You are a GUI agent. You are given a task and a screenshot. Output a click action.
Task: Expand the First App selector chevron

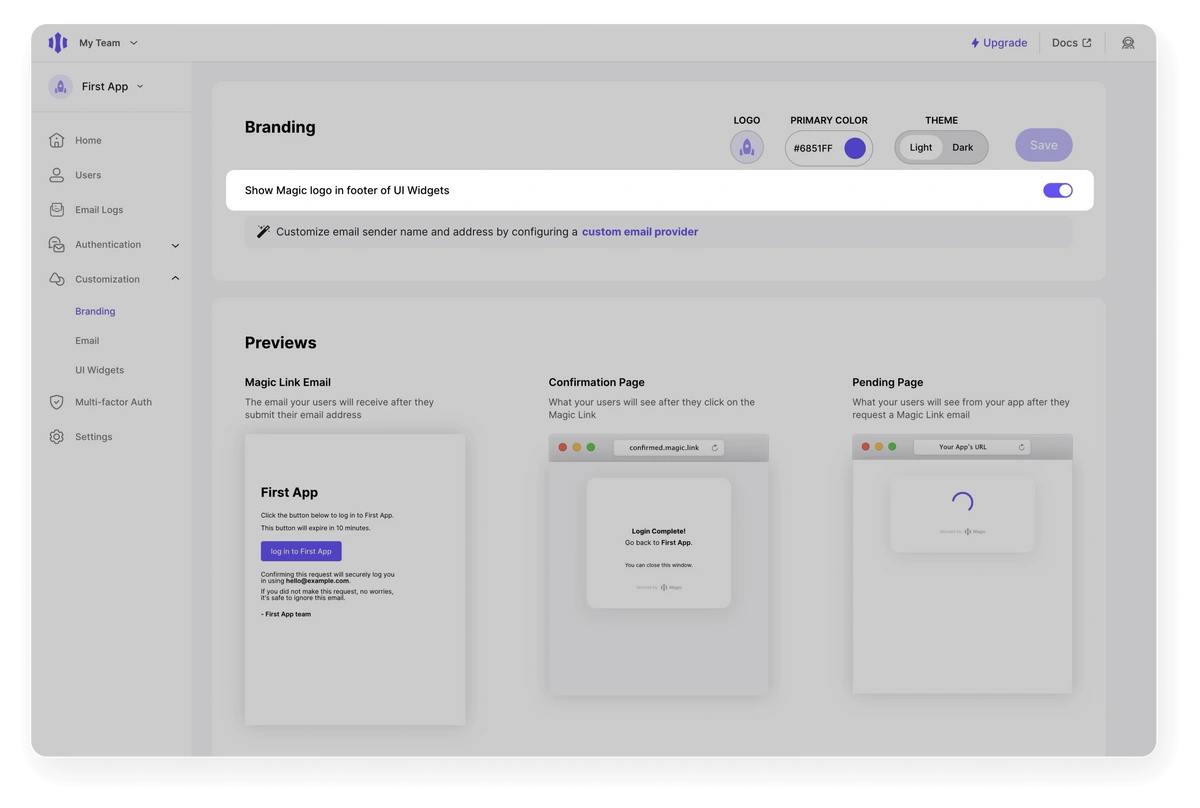pos(140,86)
